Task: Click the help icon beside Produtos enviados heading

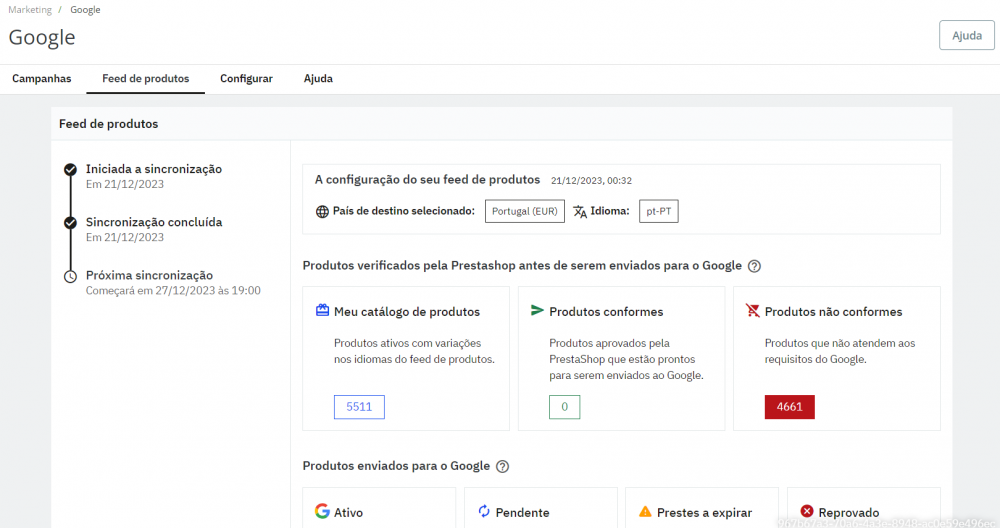Action: click(503, 466)
